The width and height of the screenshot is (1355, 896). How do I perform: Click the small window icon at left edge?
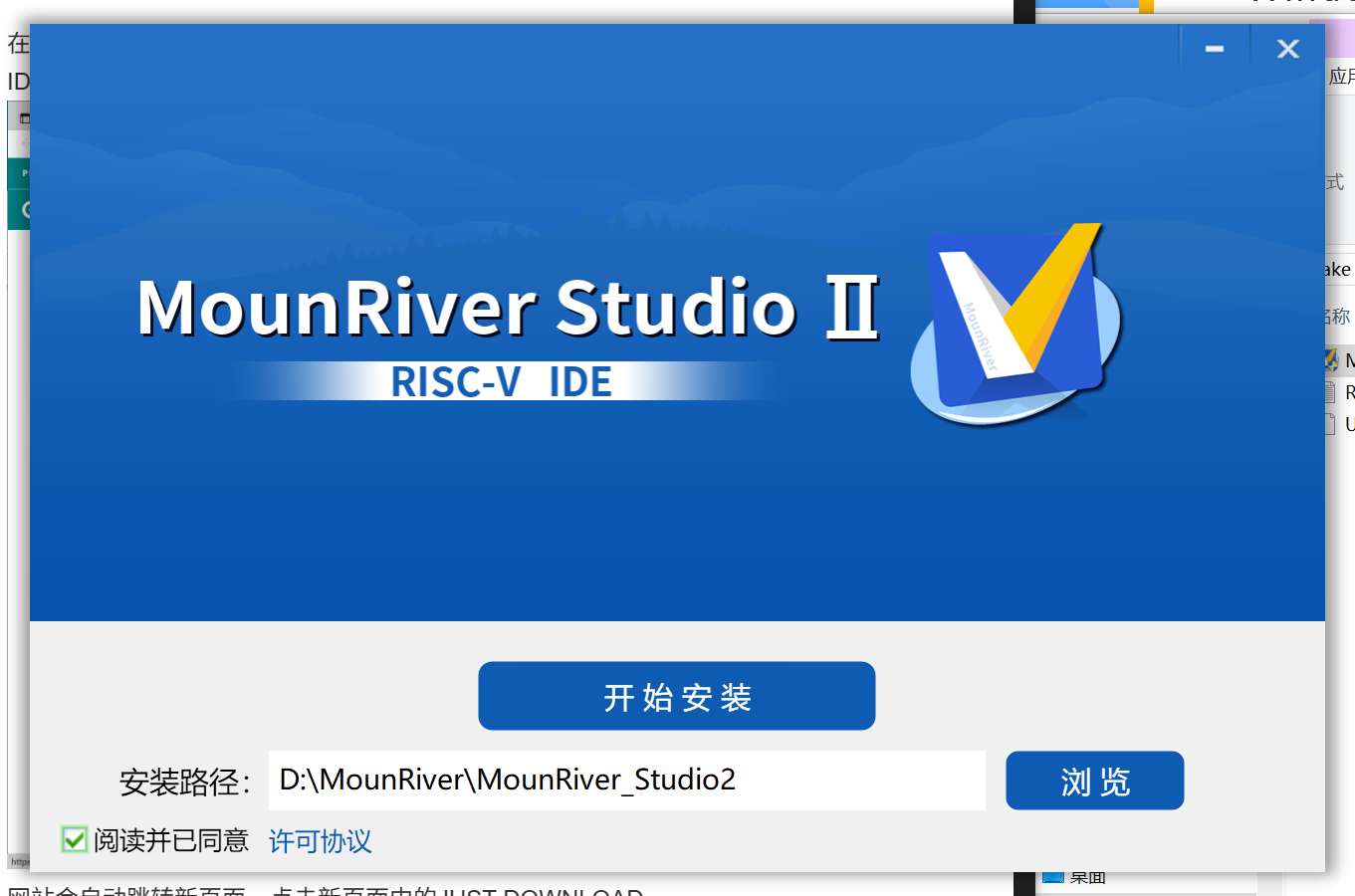click(24, 117)
